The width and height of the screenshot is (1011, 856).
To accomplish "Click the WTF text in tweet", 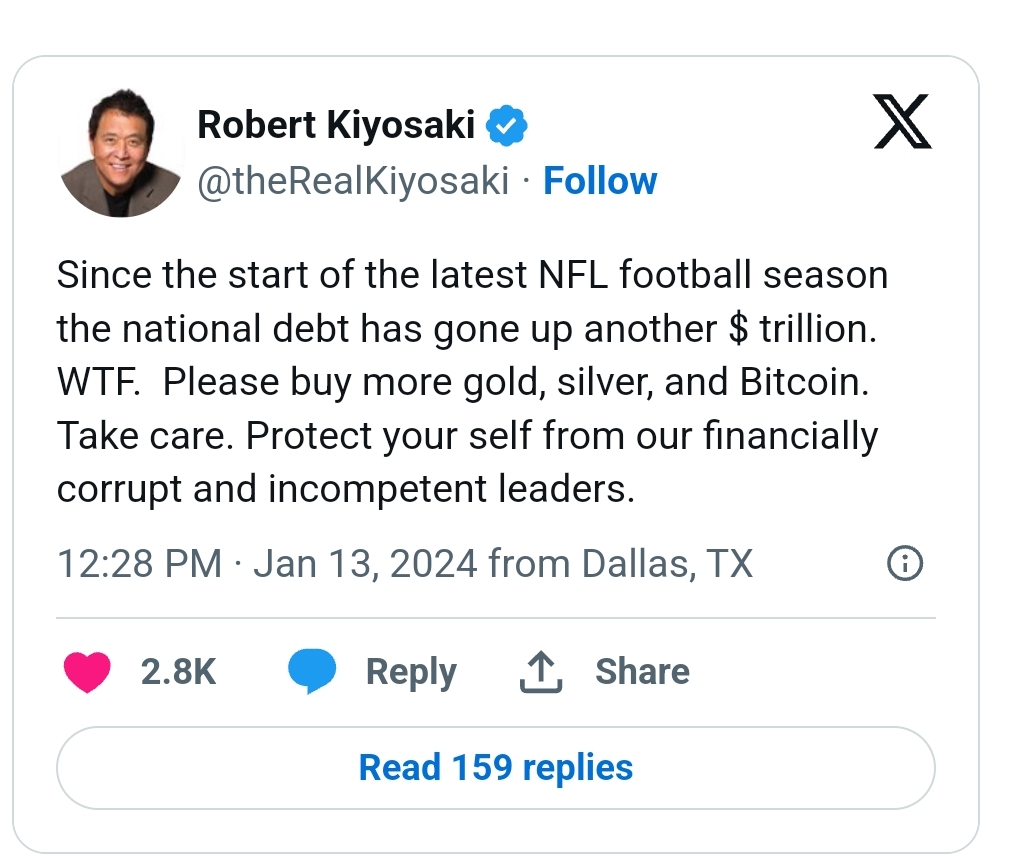I will pyautogui.click(x=98, y=382).
